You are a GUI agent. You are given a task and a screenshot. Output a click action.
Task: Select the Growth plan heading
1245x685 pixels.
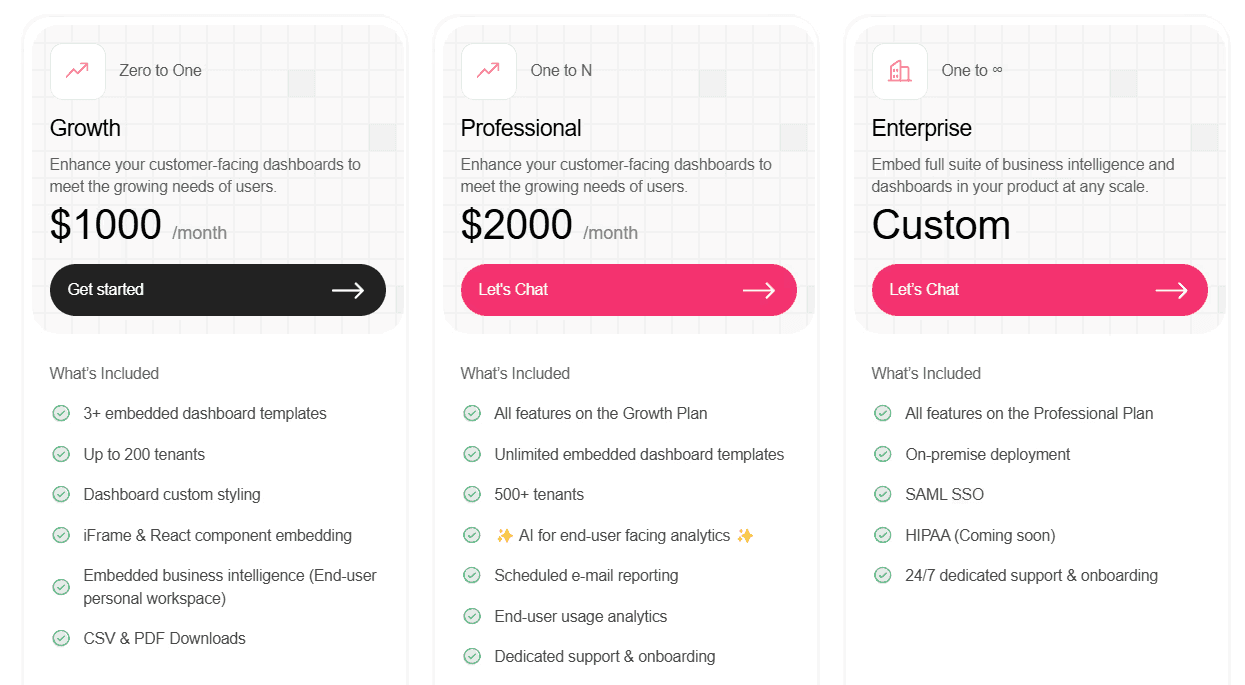(x=85, y=128)
